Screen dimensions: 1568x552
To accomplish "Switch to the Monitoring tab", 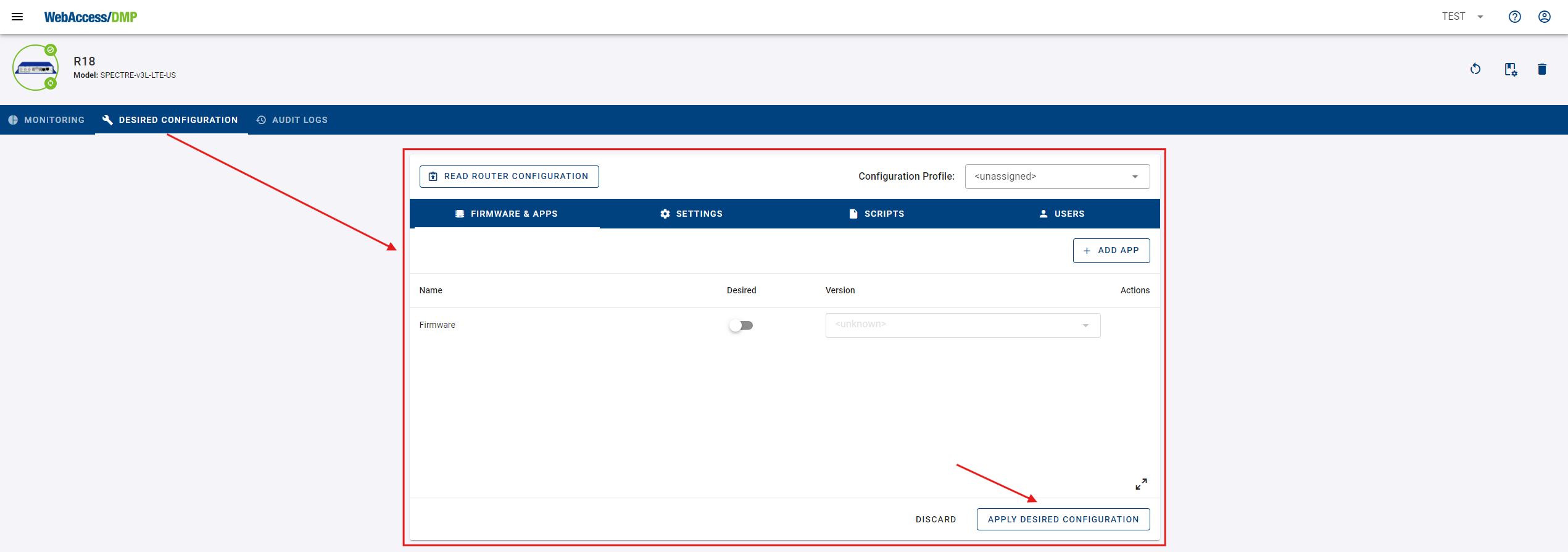I will (x=47, y=120).
